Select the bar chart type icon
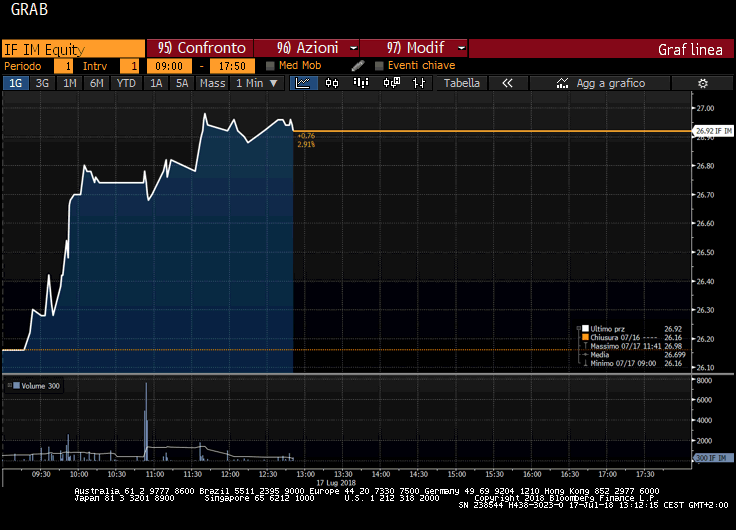The width and height of the screenshot is (736, 530). tap(360, 83)
